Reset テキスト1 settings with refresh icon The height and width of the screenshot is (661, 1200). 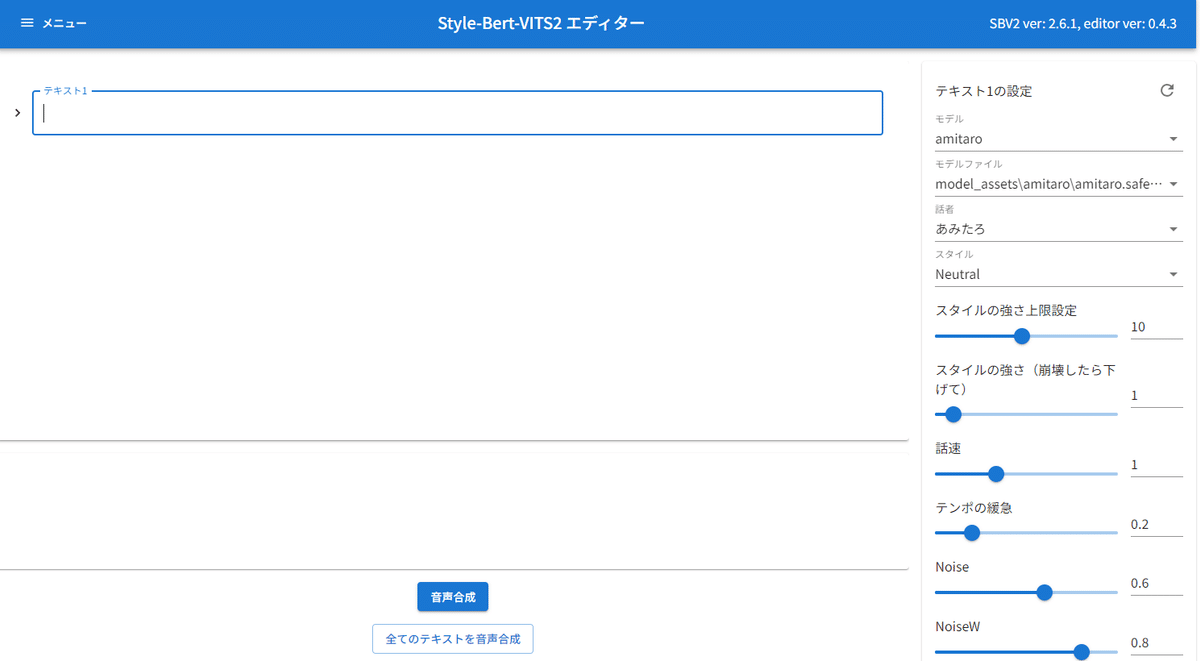coord(1167,90)
